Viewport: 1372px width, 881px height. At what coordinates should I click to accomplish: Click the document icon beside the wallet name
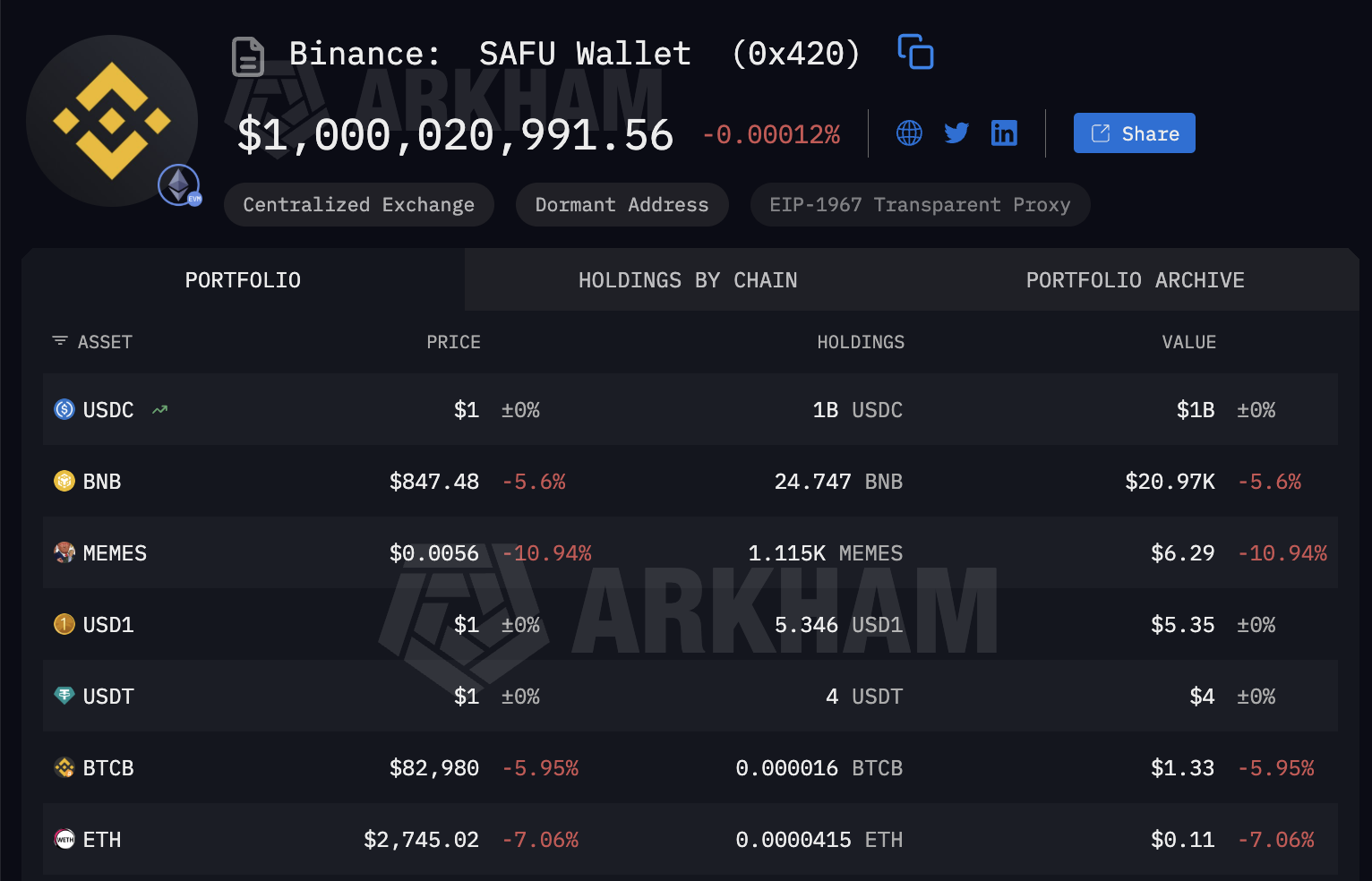coord(247,56)
